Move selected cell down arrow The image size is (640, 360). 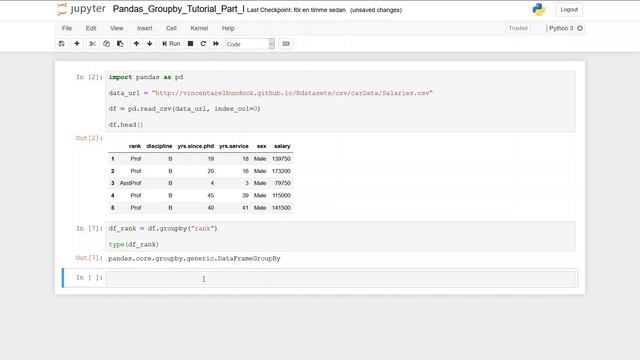pos(150,44)
